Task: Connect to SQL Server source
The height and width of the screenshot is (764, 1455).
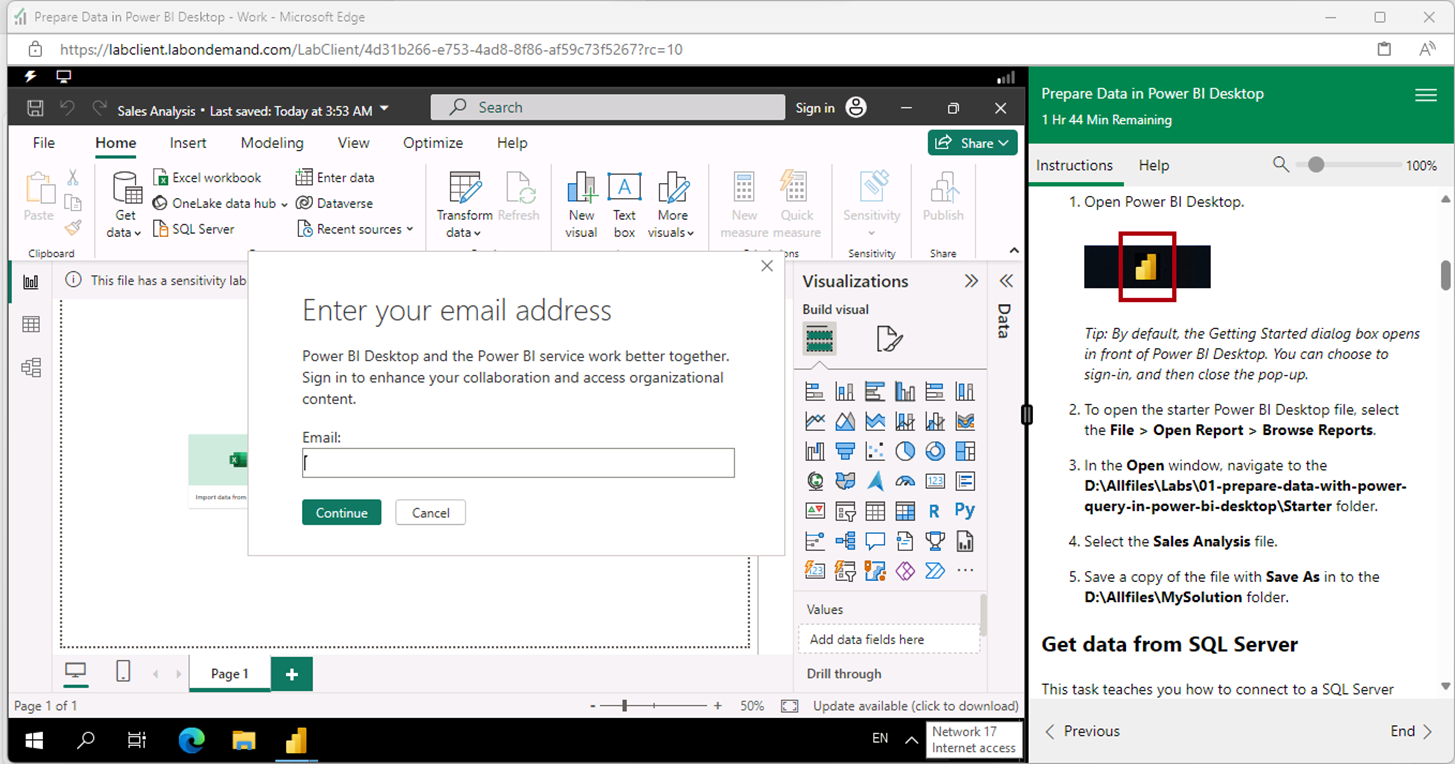Action: [x=195, y=229]
